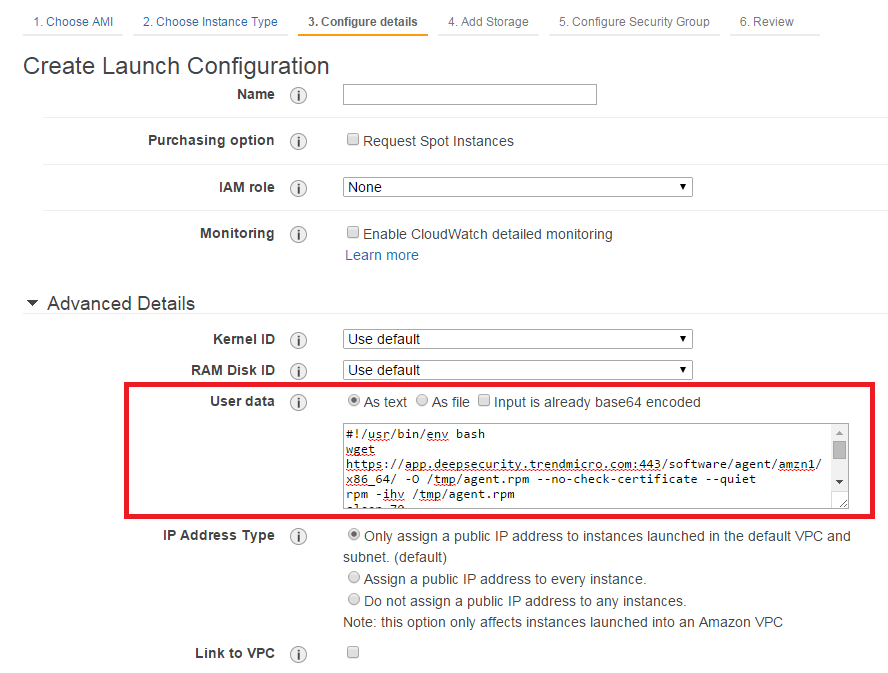Open the Choose AMI step
Image resolution: width=888 pixels, height=673 pixels.
click(x=71, y=20)
